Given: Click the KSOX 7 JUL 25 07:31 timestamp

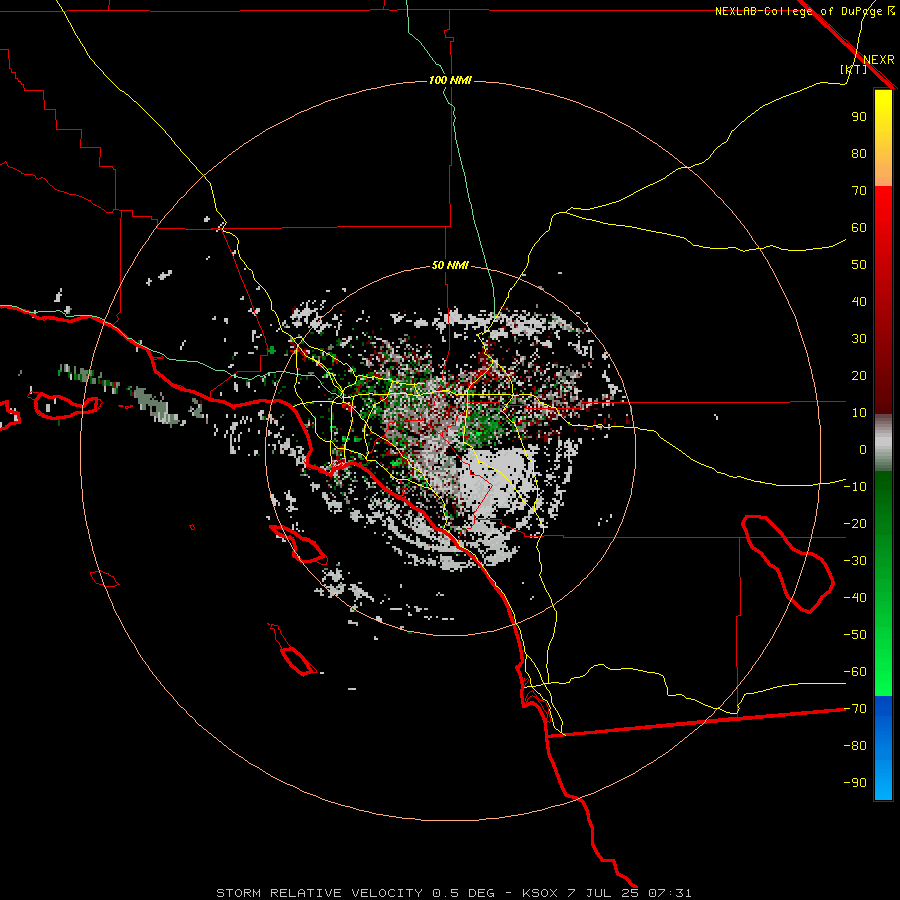Looking at the screenshot, I should (607, 893).
